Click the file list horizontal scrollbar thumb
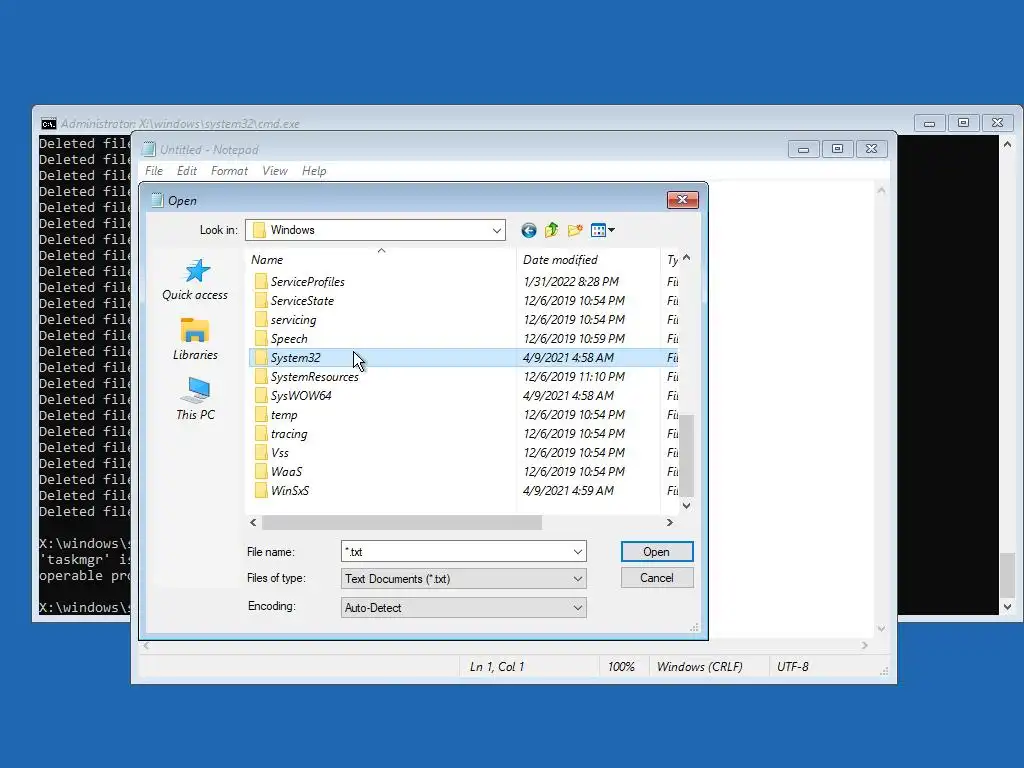The width and height of the screenshot is (1024, 768). pyautogui.click(x=402, y=522)
